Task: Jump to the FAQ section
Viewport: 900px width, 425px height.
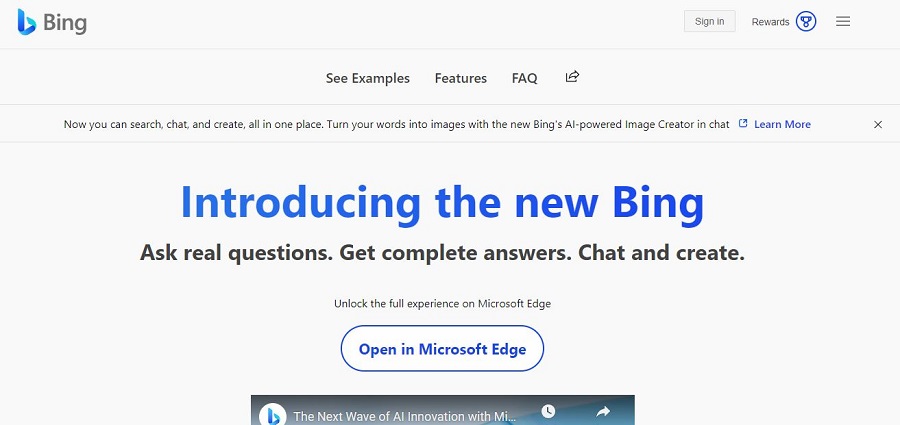Action: [x=525, y=78]
